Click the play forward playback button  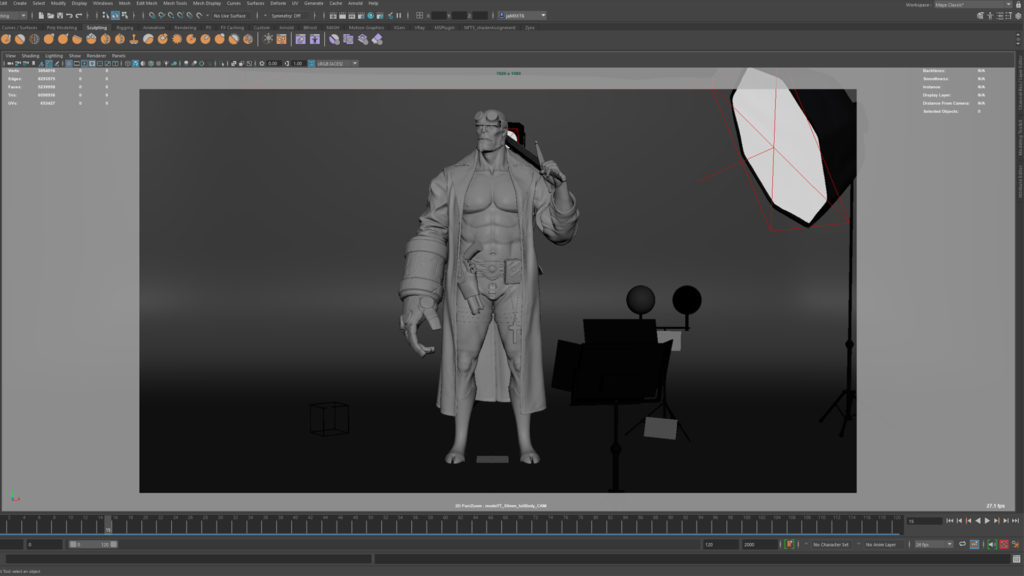[987, 521]
